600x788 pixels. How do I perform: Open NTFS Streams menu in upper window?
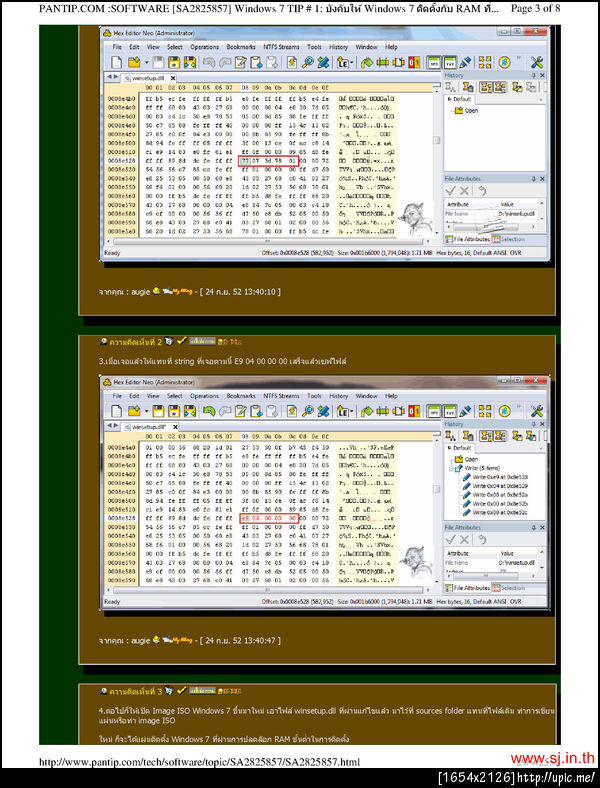(x=281, y=47)
